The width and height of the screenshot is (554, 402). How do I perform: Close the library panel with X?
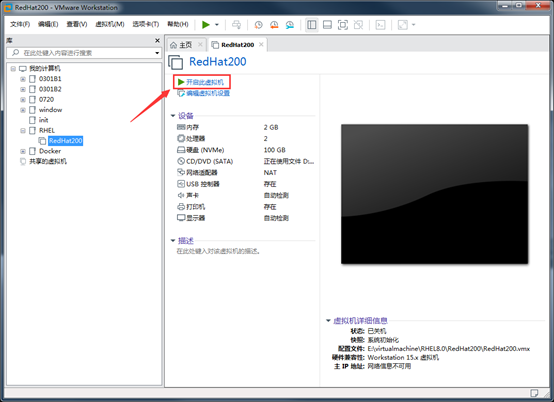[x=158, y=41]
